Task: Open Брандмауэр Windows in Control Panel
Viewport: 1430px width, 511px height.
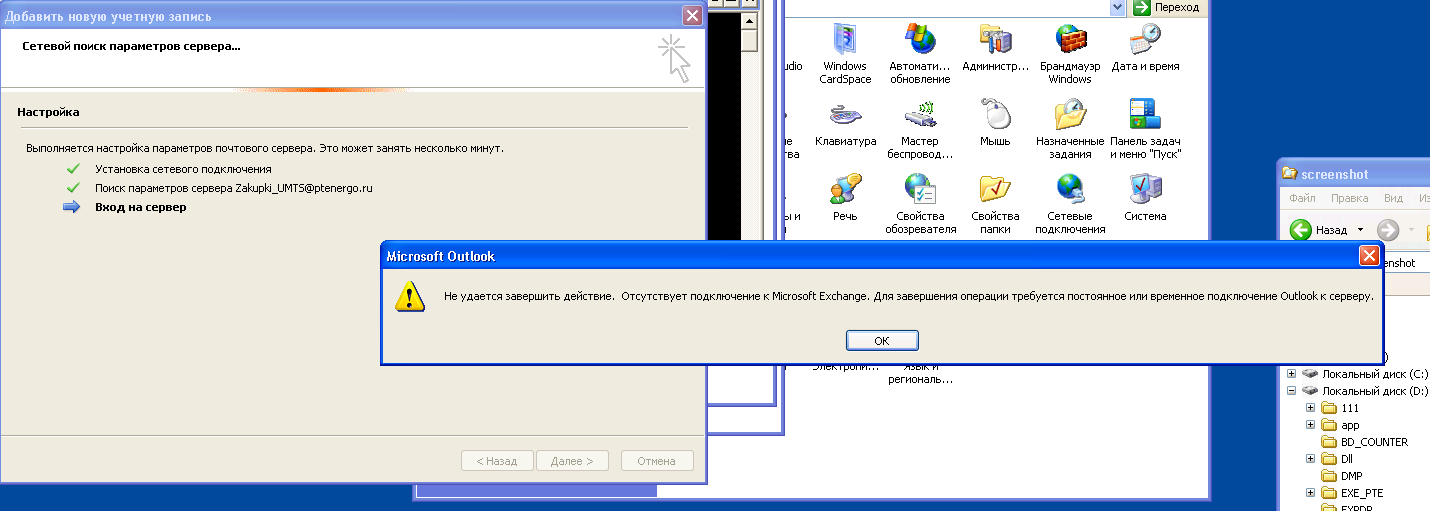Action: click(x=1070, y=53)
